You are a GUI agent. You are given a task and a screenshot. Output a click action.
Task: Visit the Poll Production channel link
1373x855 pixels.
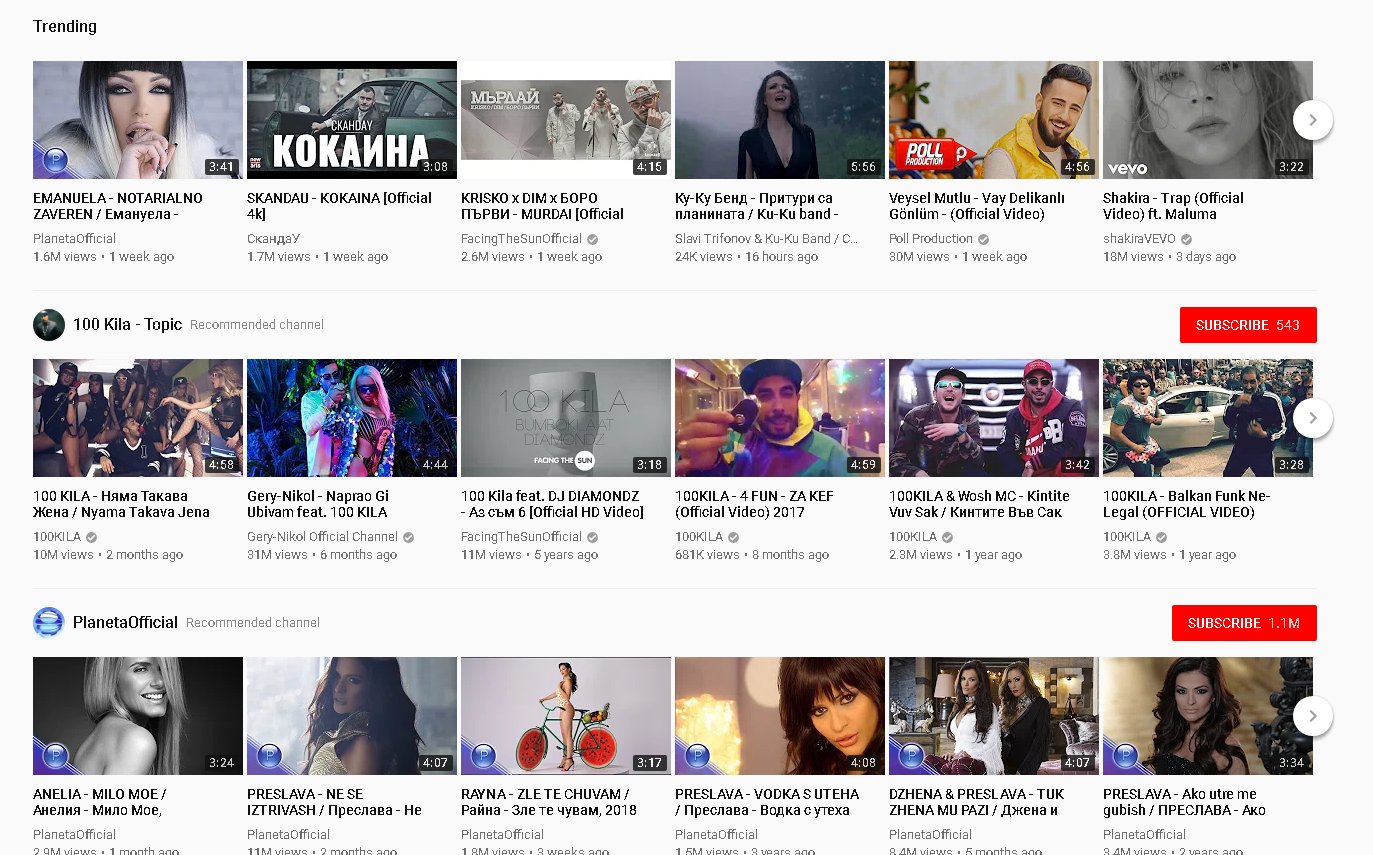pyautogui.click(x=931, y=239)
